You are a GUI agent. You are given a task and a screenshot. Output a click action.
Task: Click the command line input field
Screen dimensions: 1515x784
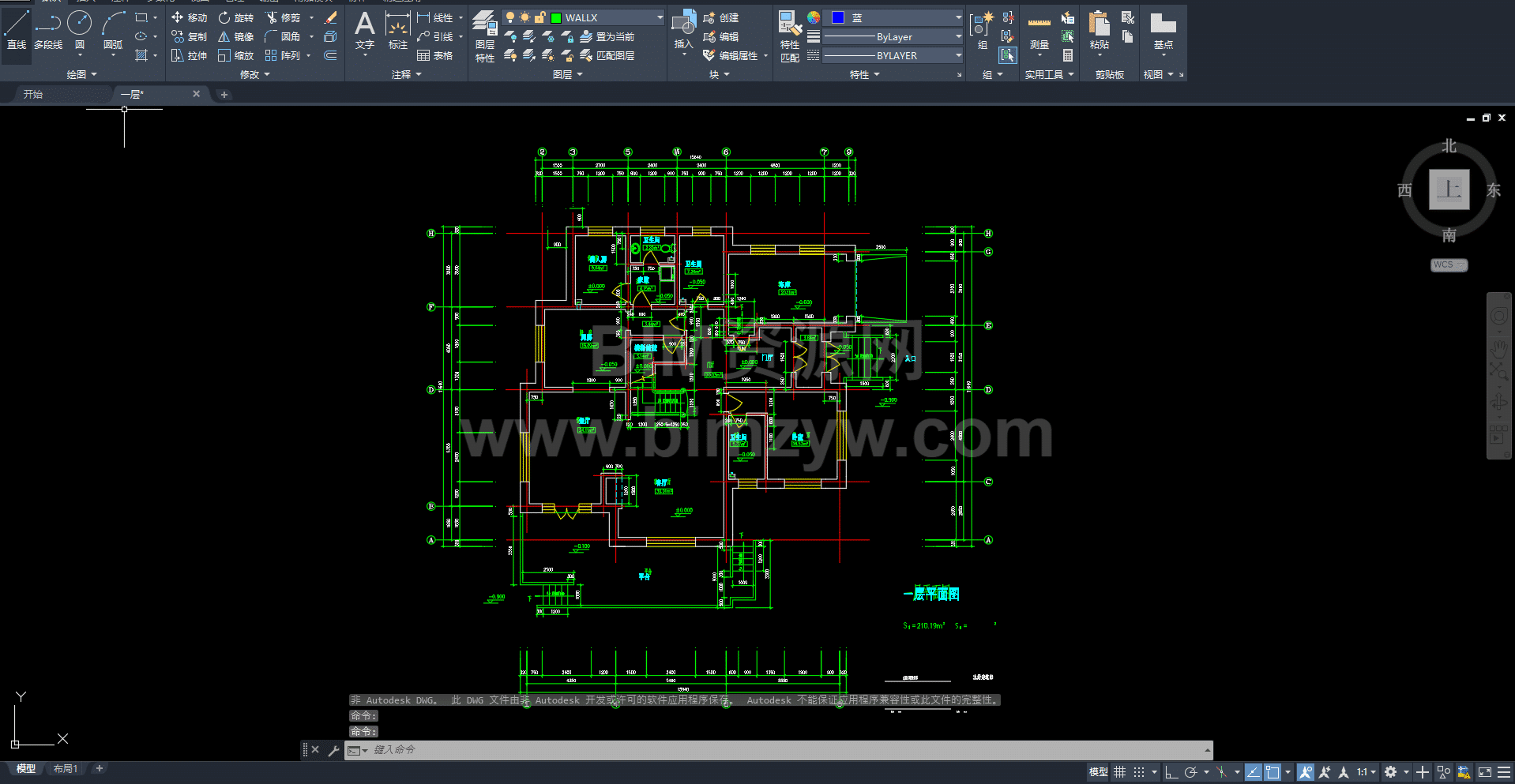[782, 750]
